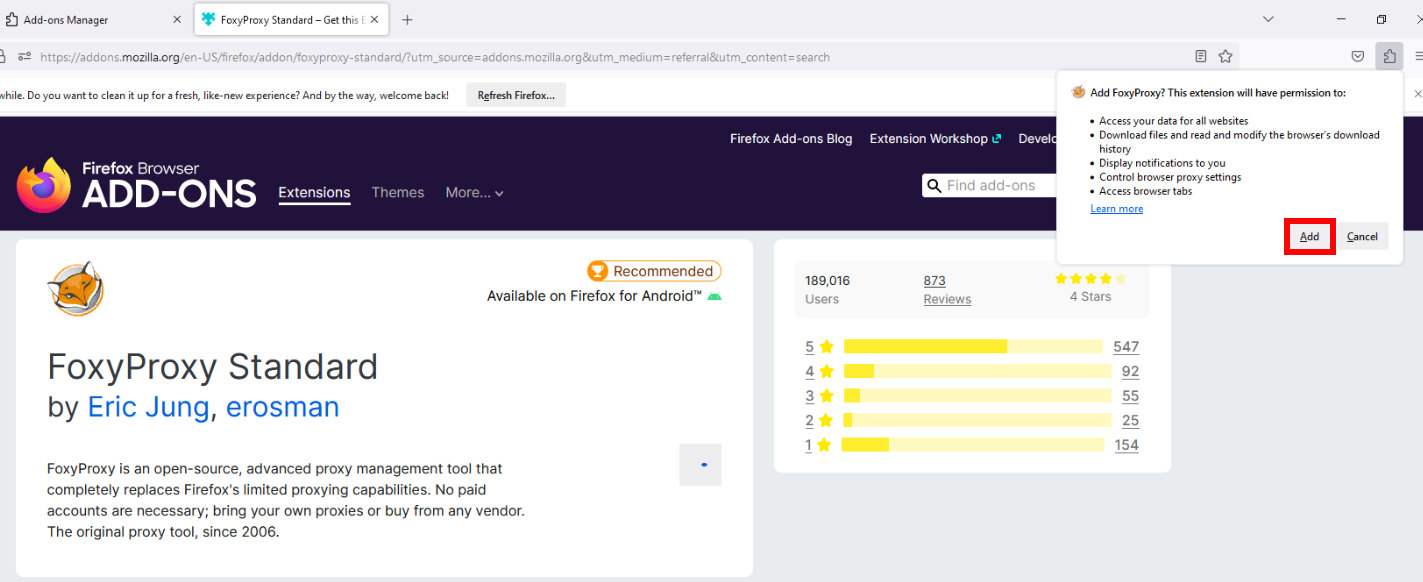Click the Firefox Browser ADD-ONS logo

pyautogui.click(x=137, y=185)
